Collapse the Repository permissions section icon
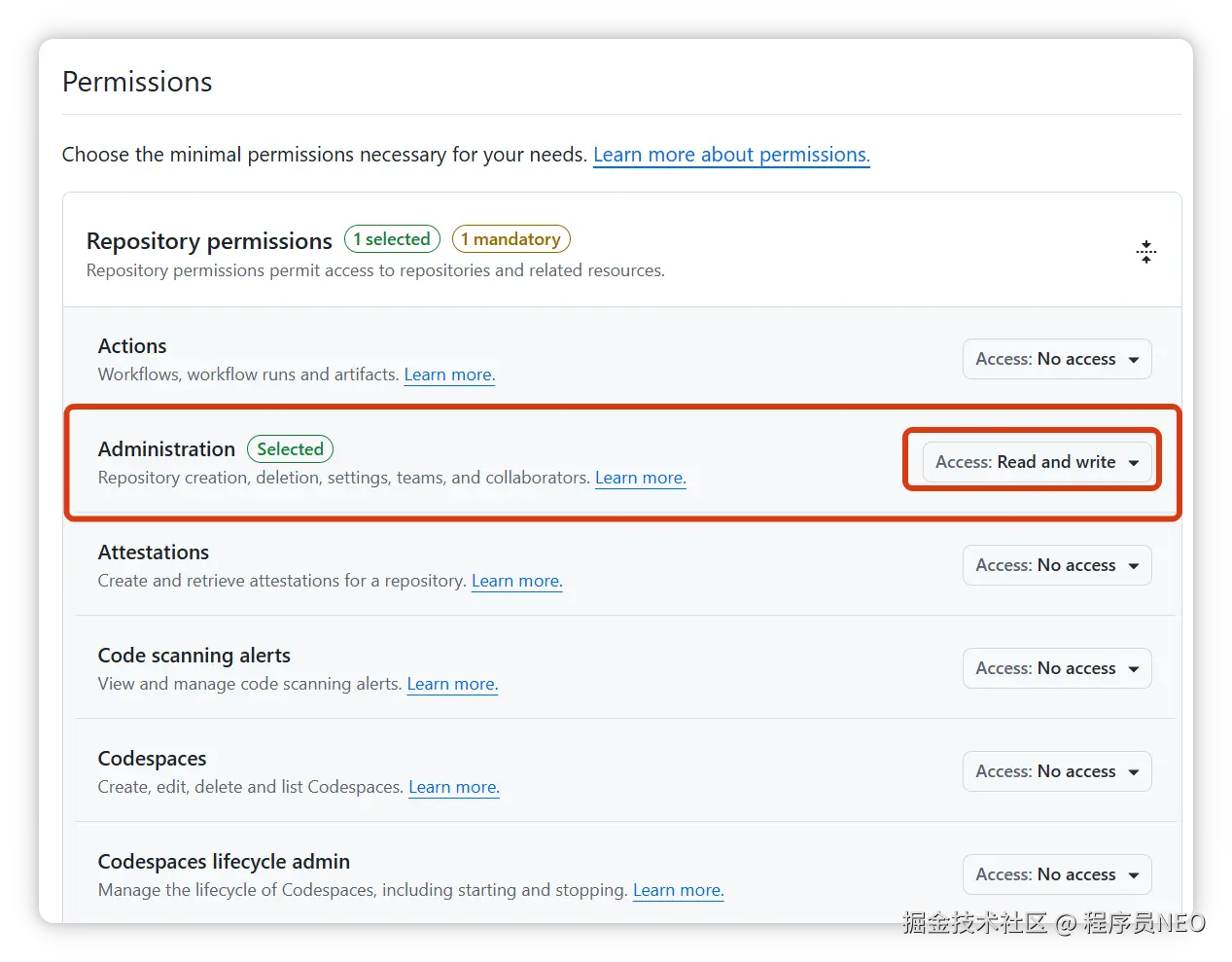The image size is (1232, 962). 1146,252
